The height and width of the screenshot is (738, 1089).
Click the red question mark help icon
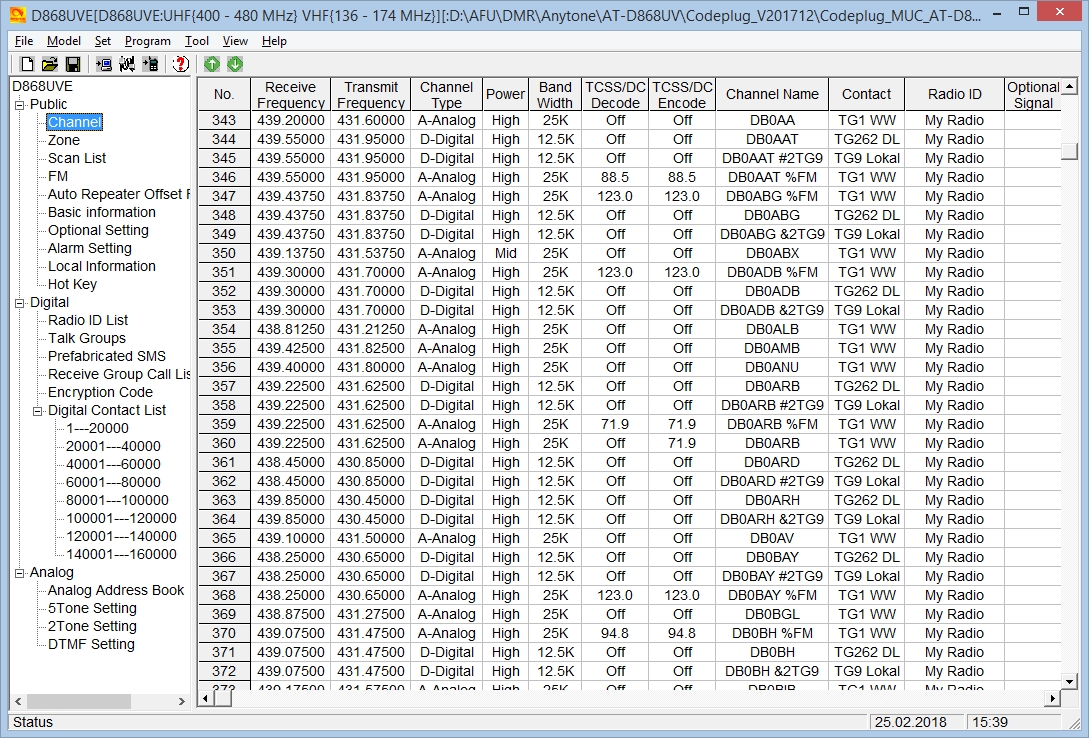click(180, 64)
